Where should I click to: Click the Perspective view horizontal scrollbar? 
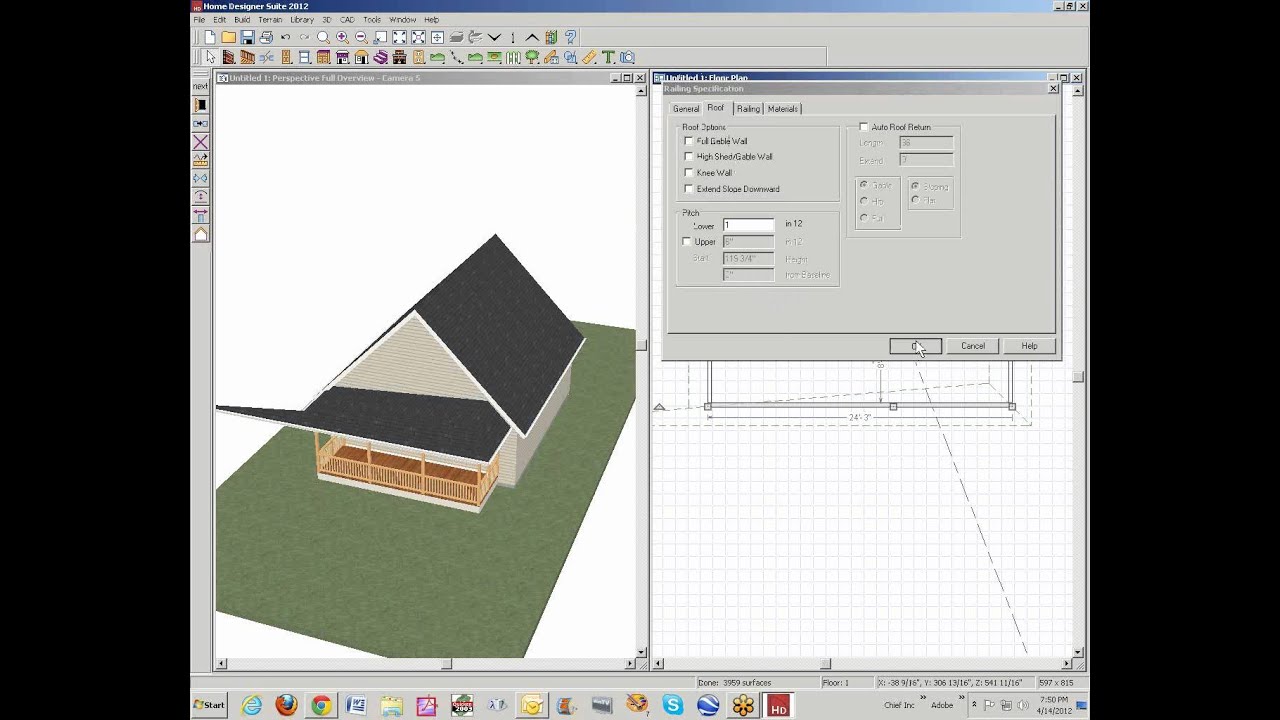(428, 663)
